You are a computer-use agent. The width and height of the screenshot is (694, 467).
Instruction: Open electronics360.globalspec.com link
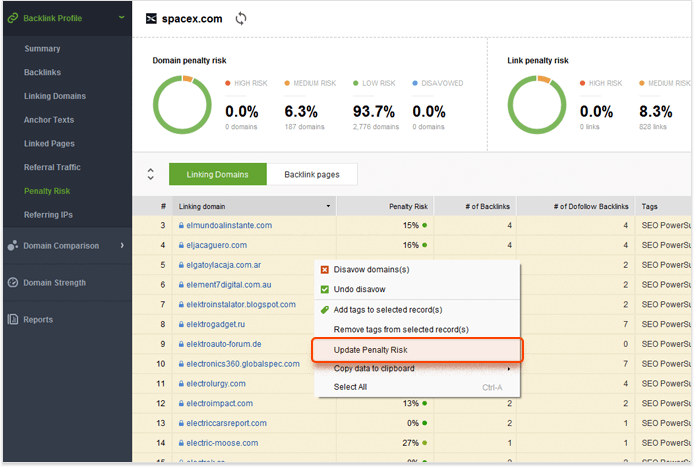pos(243,364)
